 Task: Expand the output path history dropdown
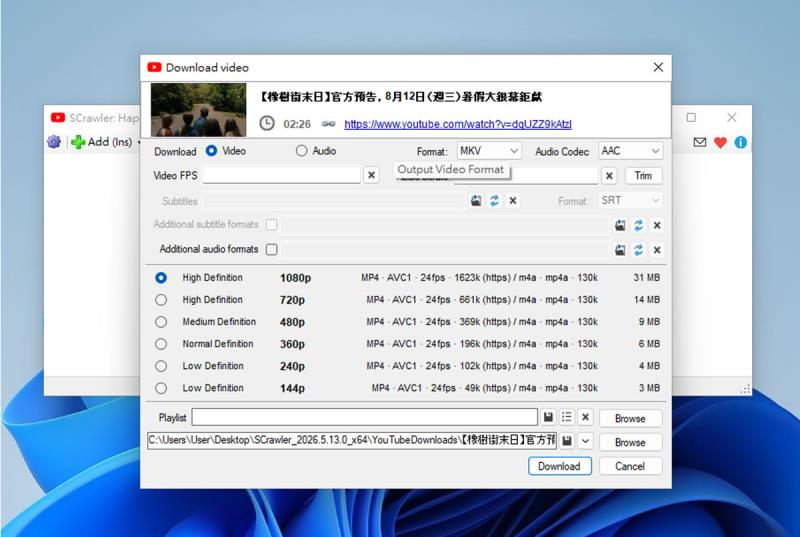pos(586,441)
